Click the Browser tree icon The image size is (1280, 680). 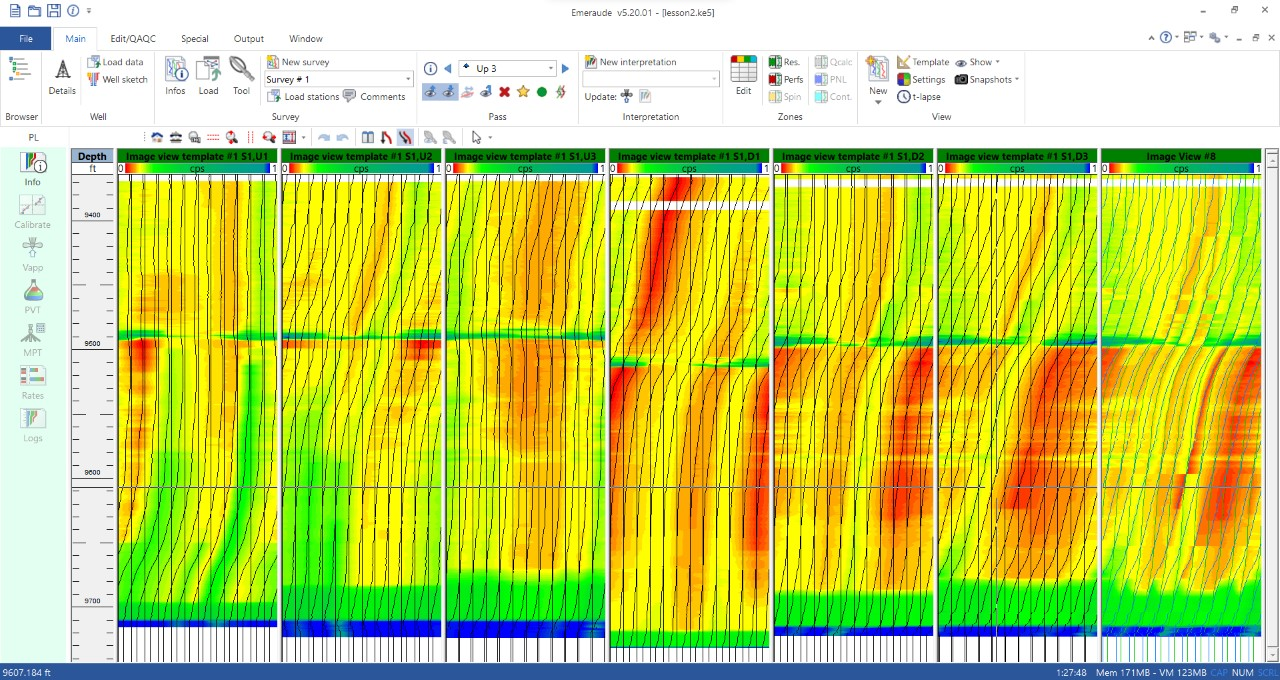(x=19, y=69)
